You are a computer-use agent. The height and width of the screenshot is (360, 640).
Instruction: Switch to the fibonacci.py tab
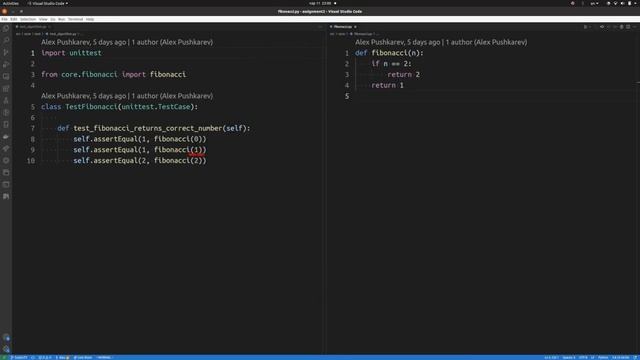[x=343, y=27]
